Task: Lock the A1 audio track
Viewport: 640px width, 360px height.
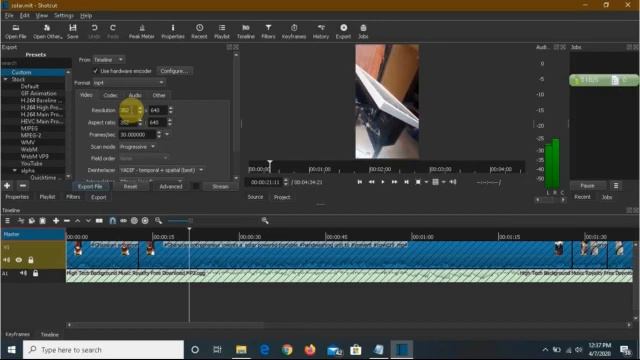Action: tap(36, 273)
